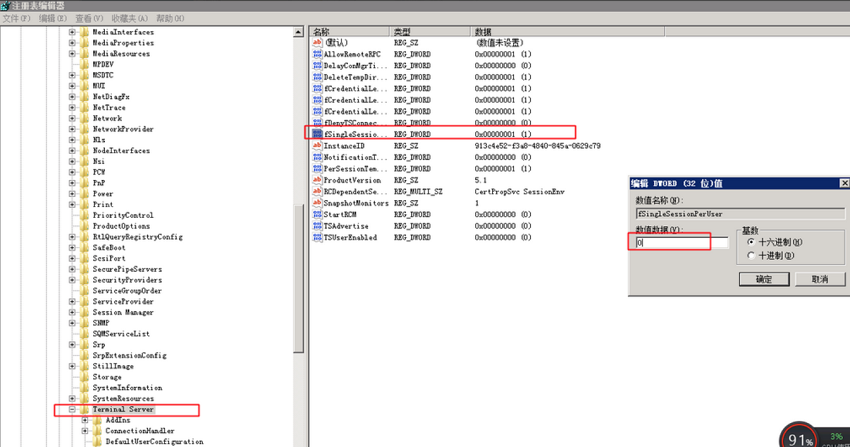
Task: Select the RCDependentServices multi-string icon
Action: point(317,191)
